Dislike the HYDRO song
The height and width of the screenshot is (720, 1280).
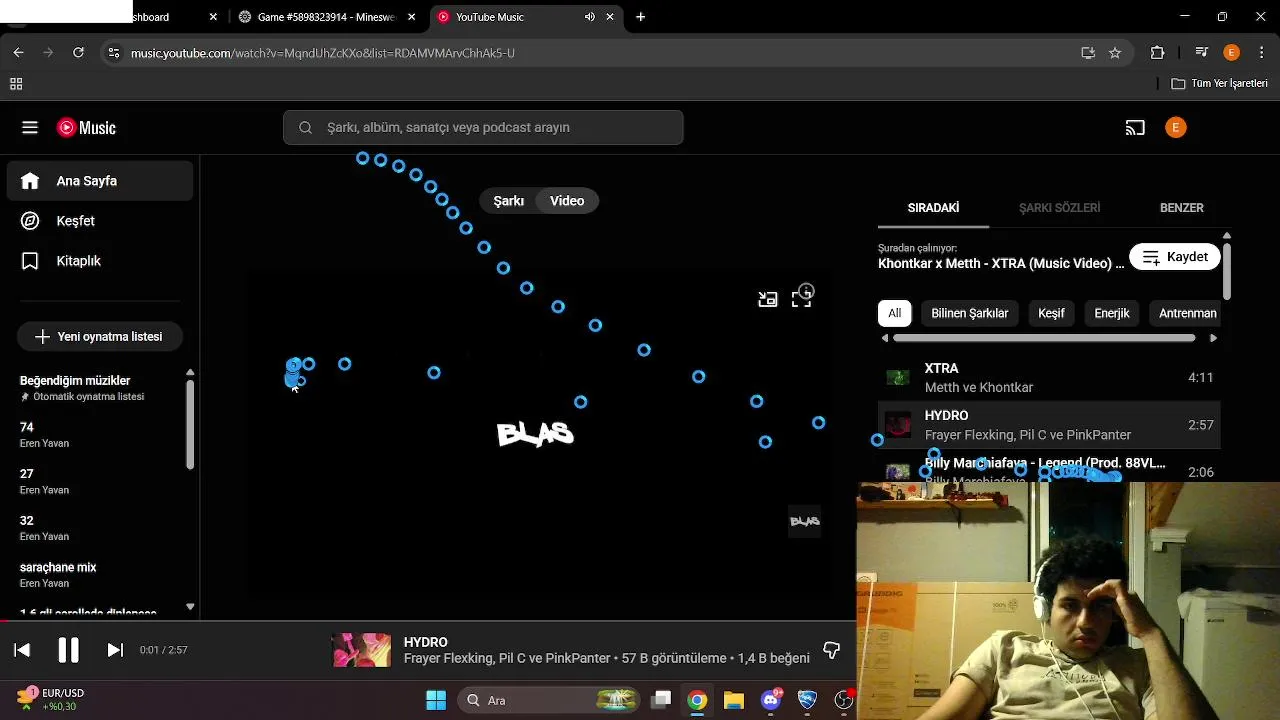coord(831,650)
